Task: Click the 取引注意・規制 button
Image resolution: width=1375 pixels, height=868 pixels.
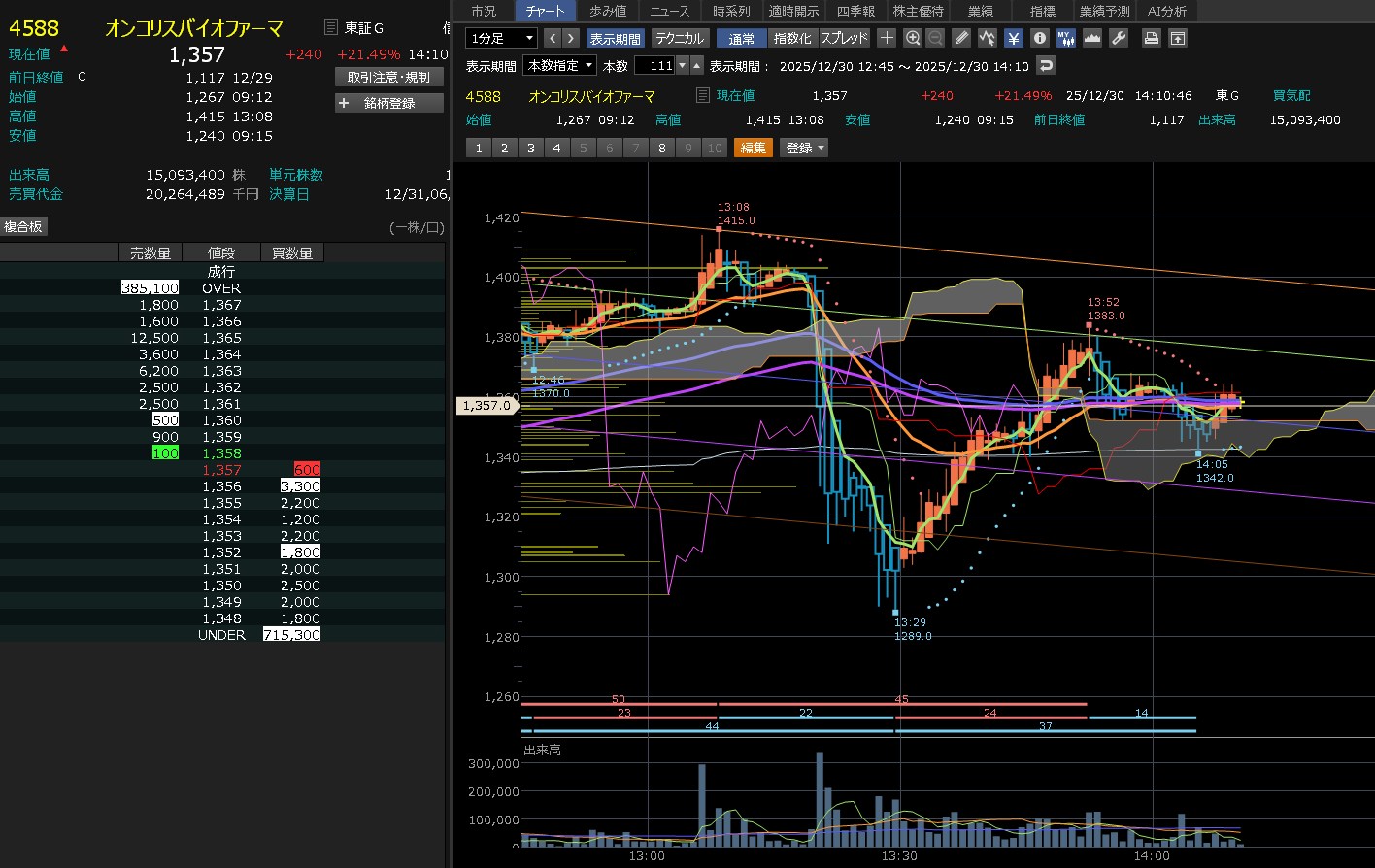Action: pyautogui.click(x=388, y=77)
